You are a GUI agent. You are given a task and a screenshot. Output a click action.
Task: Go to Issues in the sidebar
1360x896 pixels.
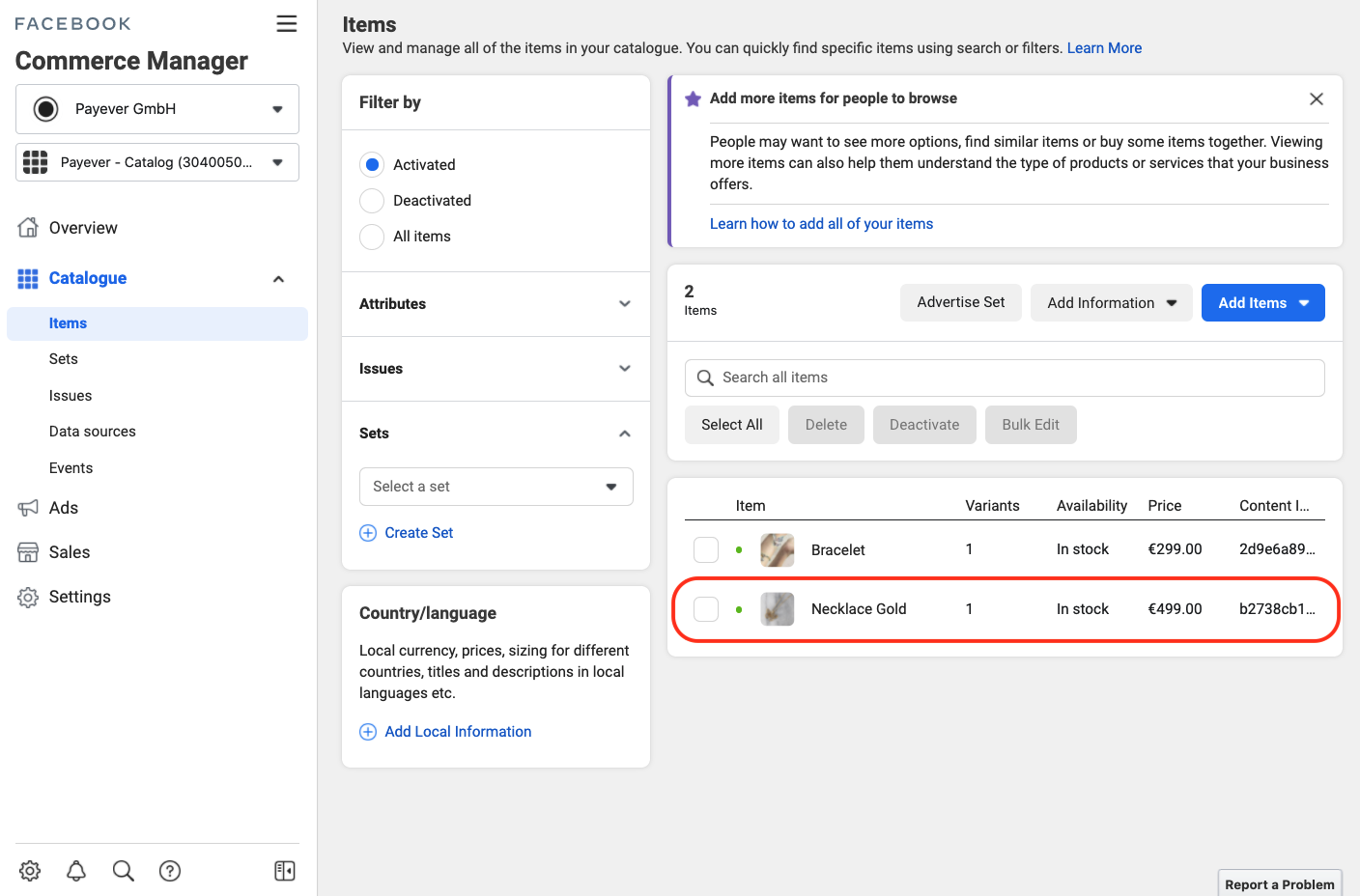click(71, 396)
